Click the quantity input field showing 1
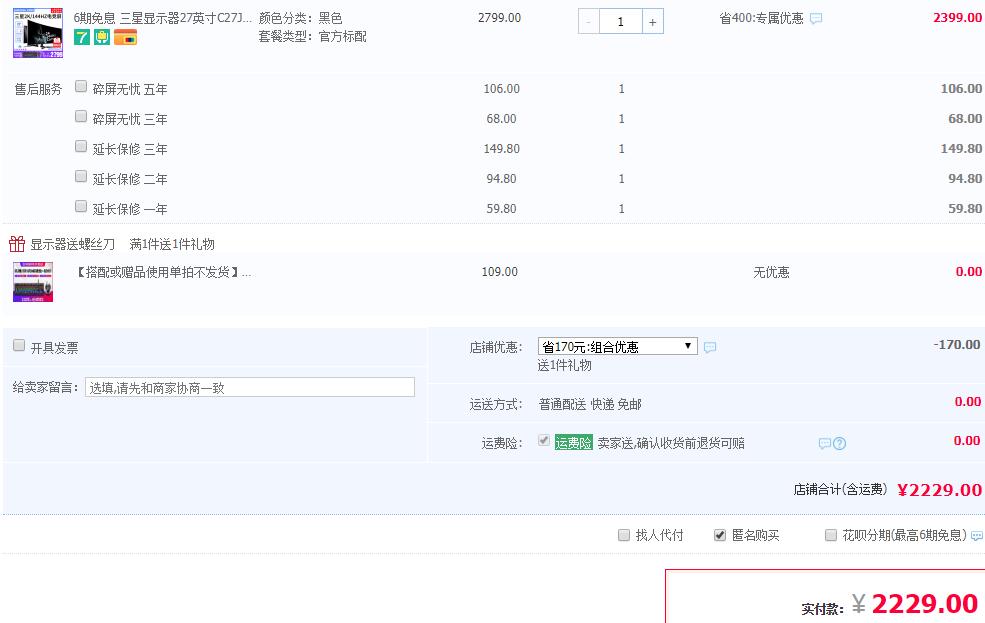This screenshot has height=623, width=985. 621,22
